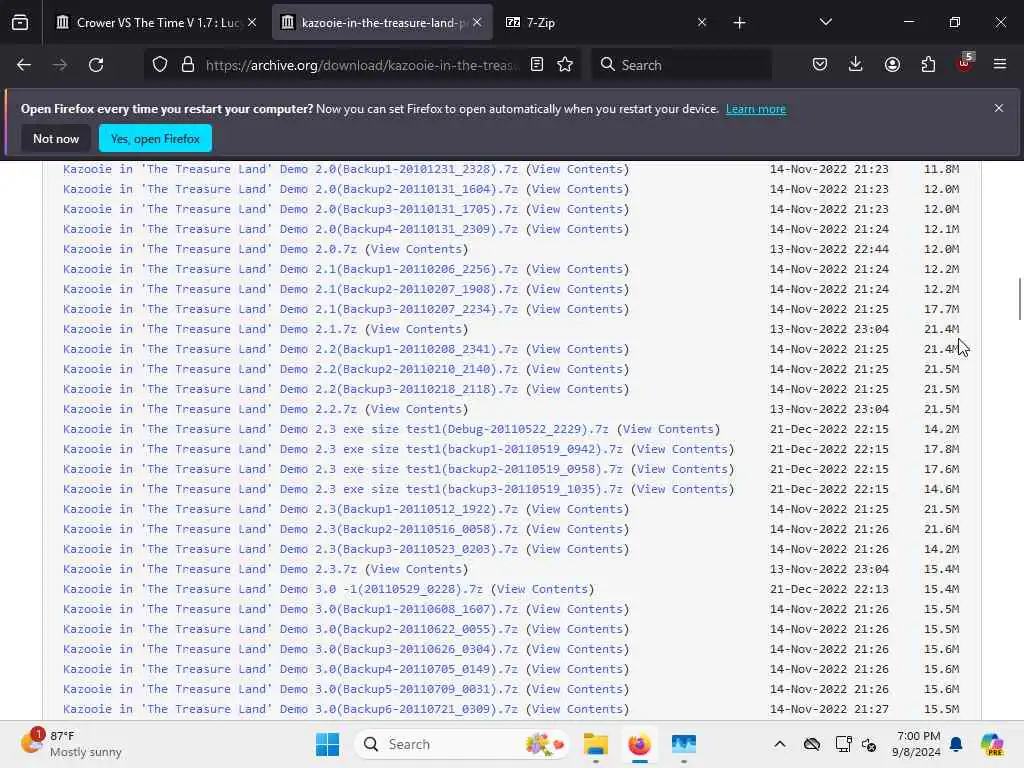
Task: View Contents of Demo 2.3(Backup2-20110516_0058).7z
Action: pyautogui.click(x=577, y=530)
